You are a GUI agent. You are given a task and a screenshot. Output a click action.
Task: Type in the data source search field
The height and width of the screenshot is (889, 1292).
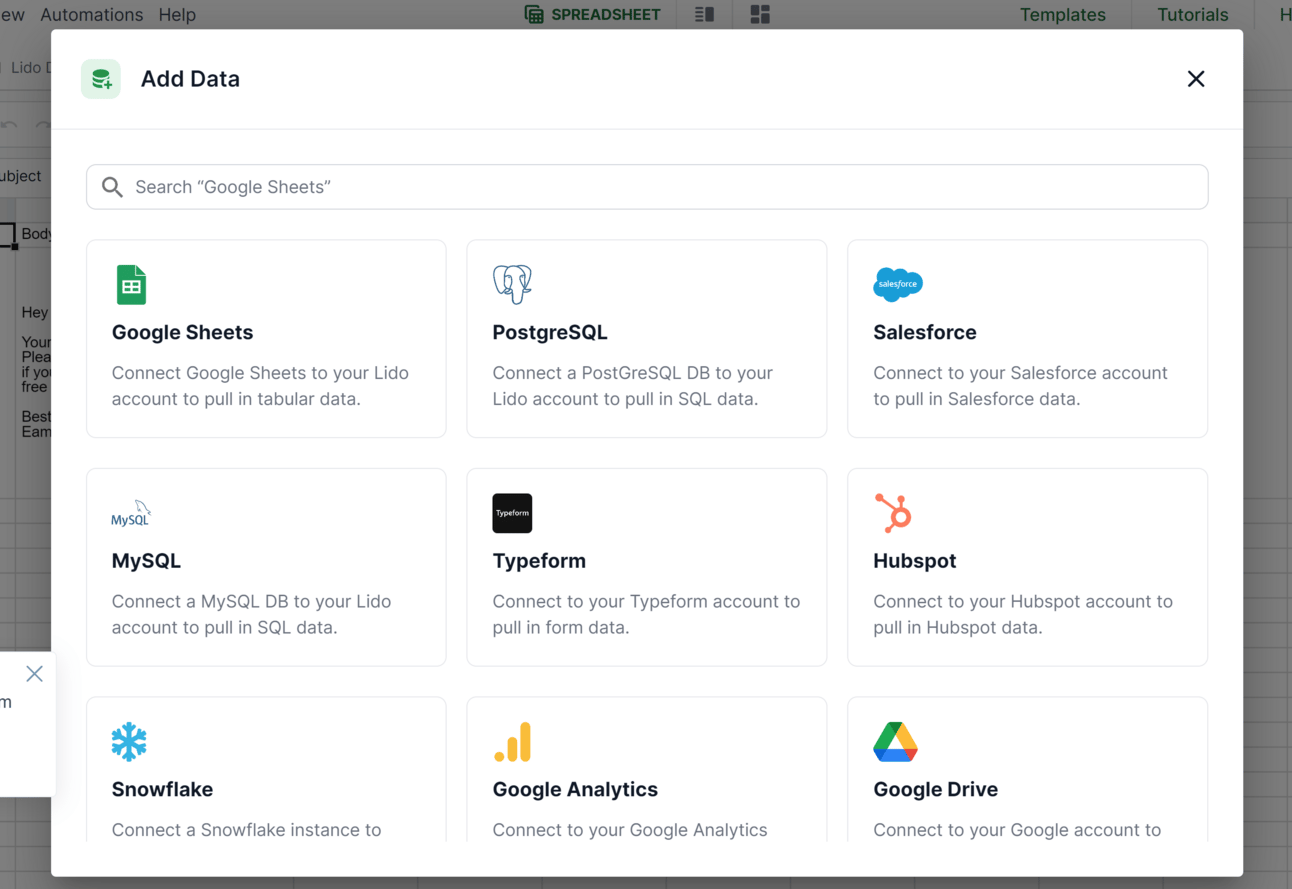pos(660,187)
